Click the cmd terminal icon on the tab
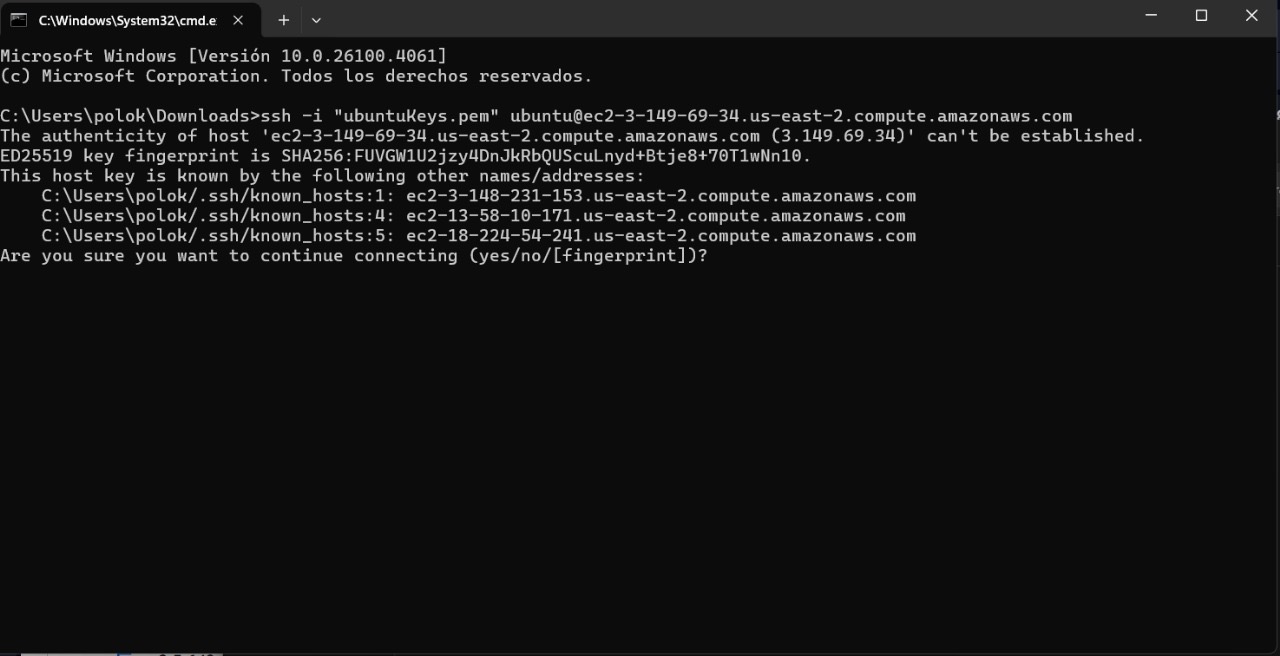The width and height of the screenshot is (1280, 656). pos(19,19)
